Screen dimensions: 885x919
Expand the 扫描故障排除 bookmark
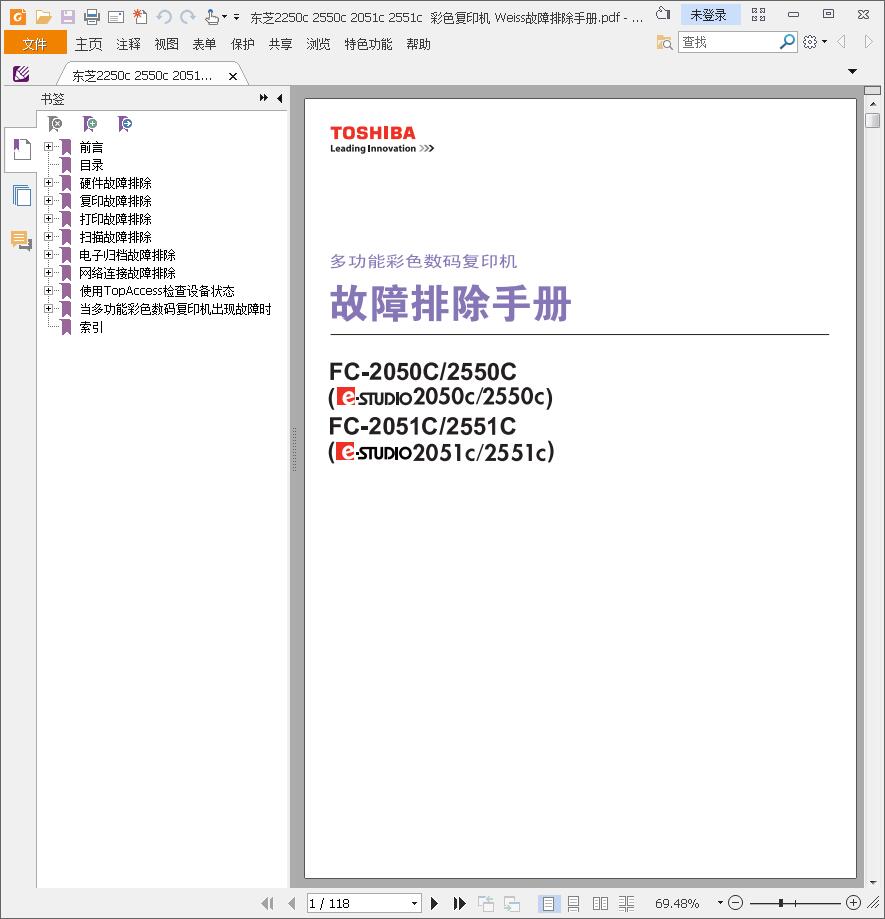[x=49, y=237]
